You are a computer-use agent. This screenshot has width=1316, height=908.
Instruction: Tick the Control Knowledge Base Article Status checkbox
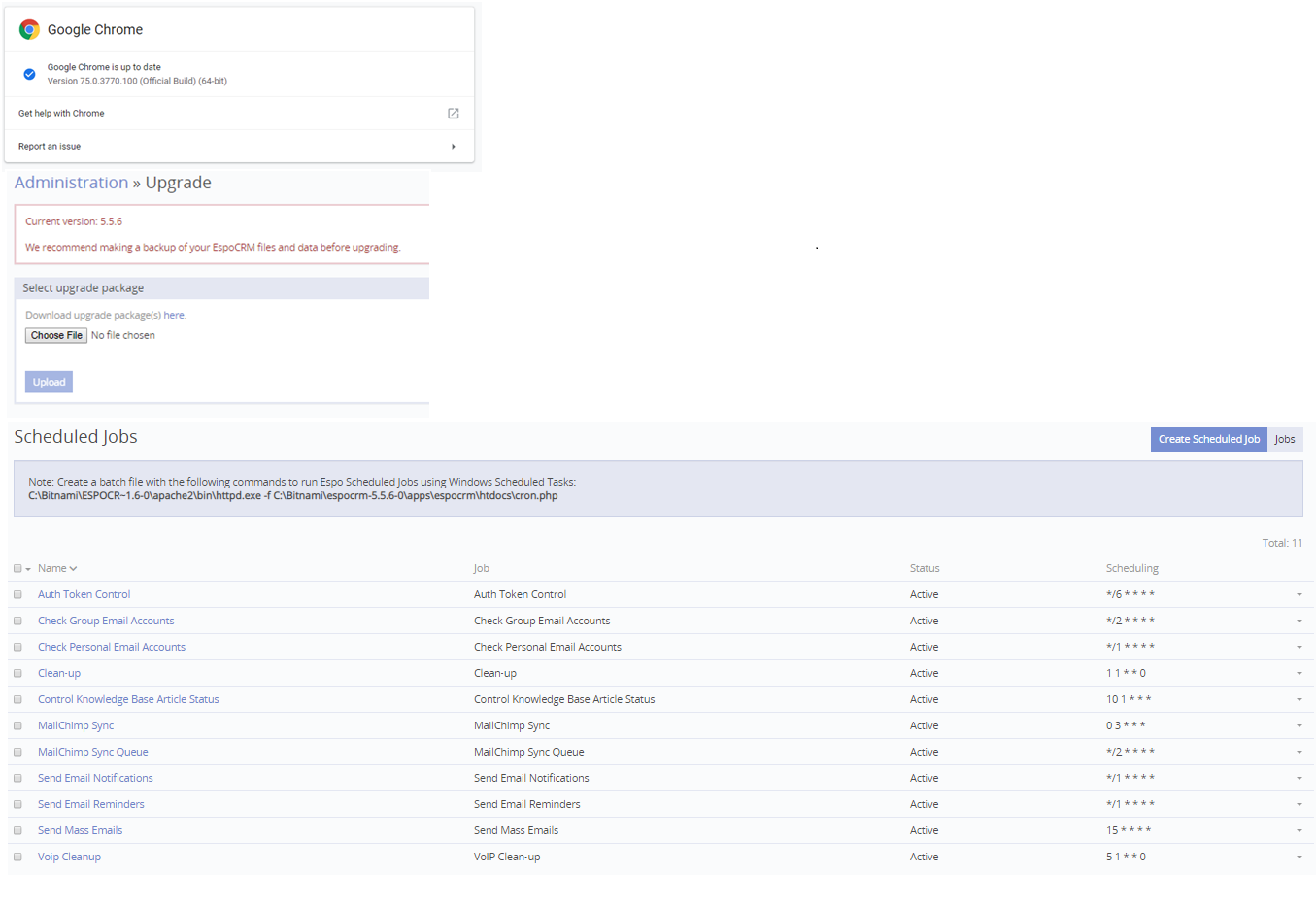pos(17,699)
